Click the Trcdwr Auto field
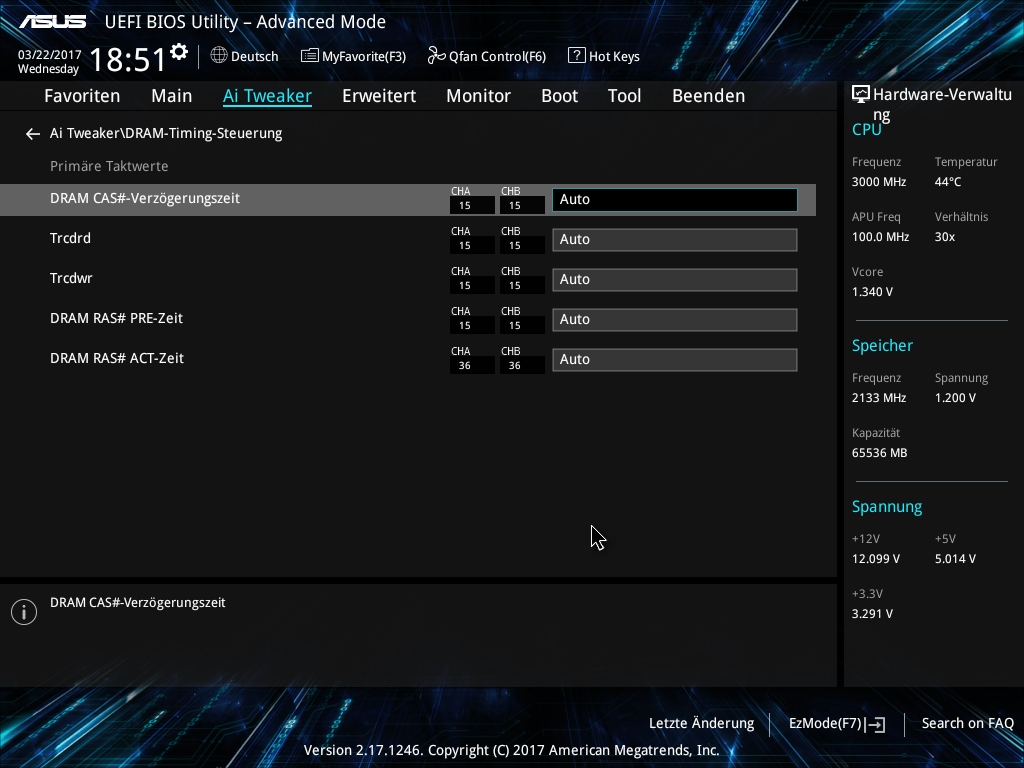This screenshot has width=1024, height=768. pos(675,280)
